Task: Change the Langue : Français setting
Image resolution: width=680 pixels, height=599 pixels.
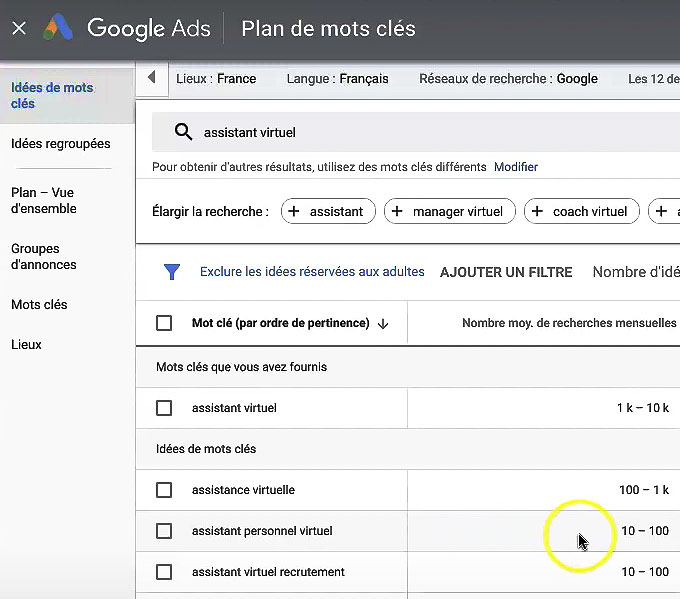Action: [337, 79]
